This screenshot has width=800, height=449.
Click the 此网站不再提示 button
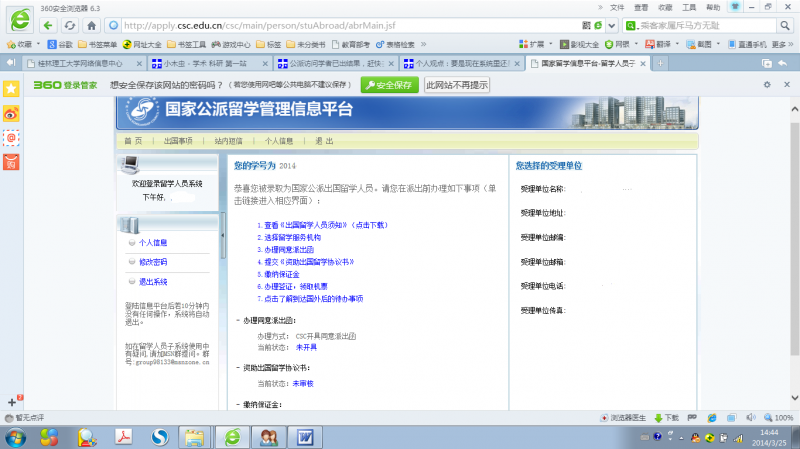pyautogui.click(x=457, y=85)
